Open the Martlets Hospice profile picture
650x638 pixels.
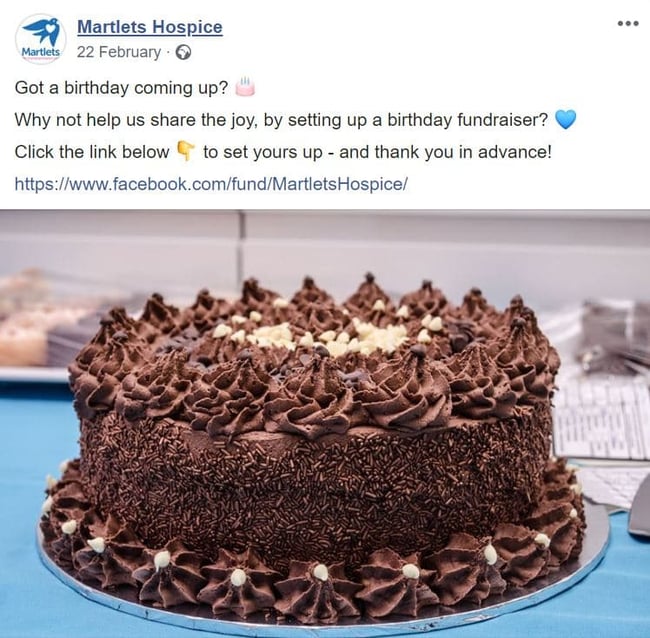click(x=40, y=39)
